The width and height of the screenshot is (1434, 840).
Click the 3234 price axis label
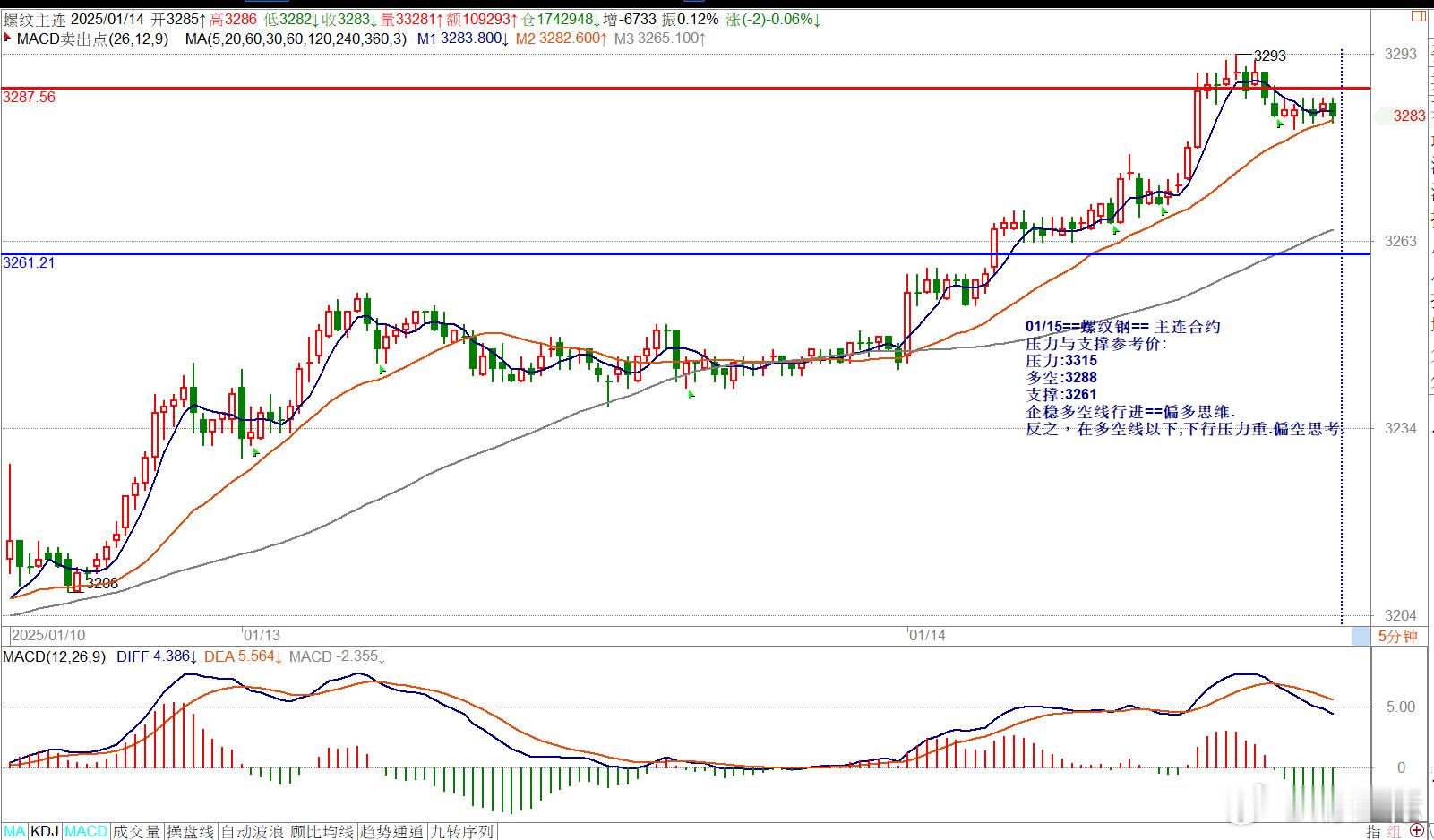[x=1401, y=428]
